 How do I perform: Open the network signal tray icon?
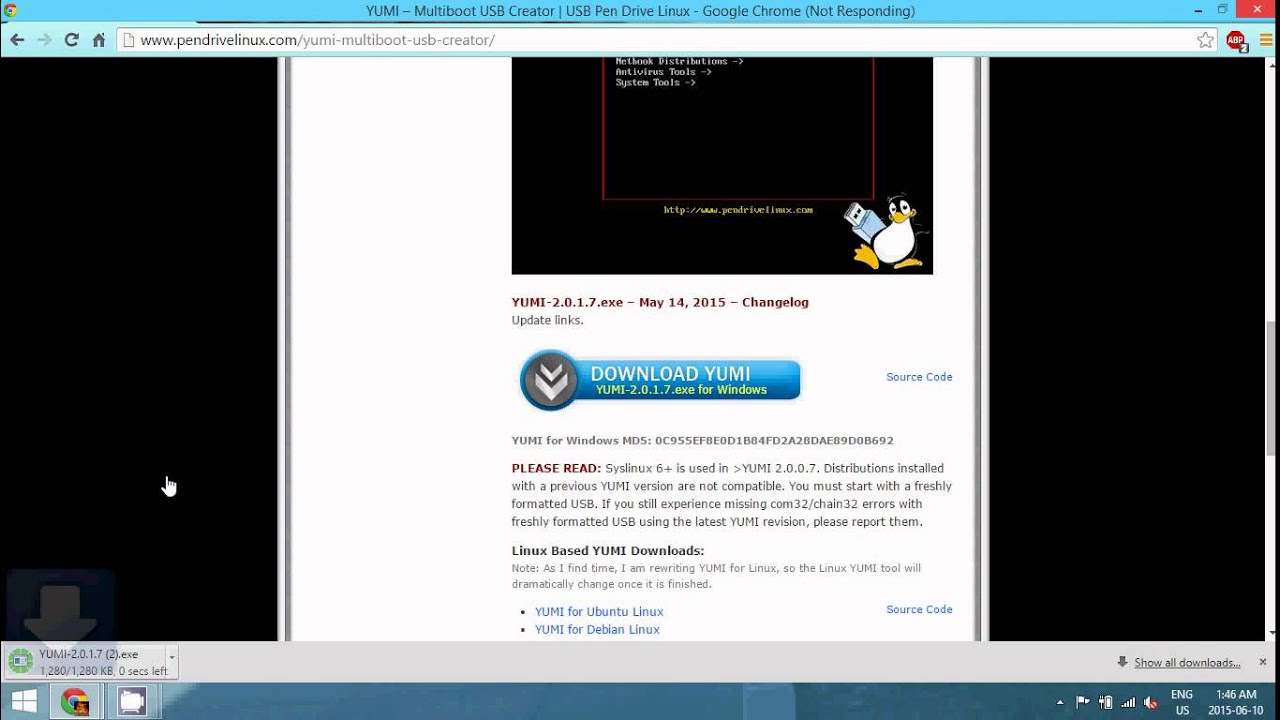[x=1128, y=702]
